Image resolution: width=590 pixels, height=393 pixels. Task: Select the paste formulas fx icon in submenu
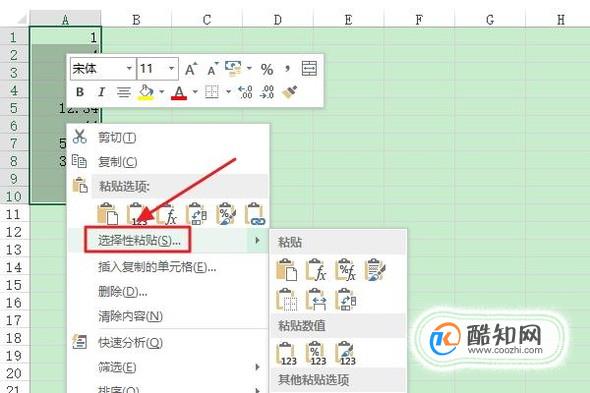[x=315, y=270]
